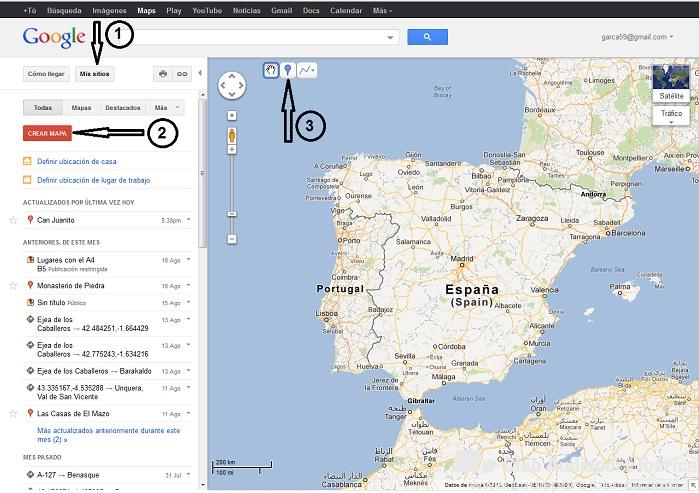Click Definir ubicación de casa link
This screenshot has height=493, width=699.
(x=77, y=161)
